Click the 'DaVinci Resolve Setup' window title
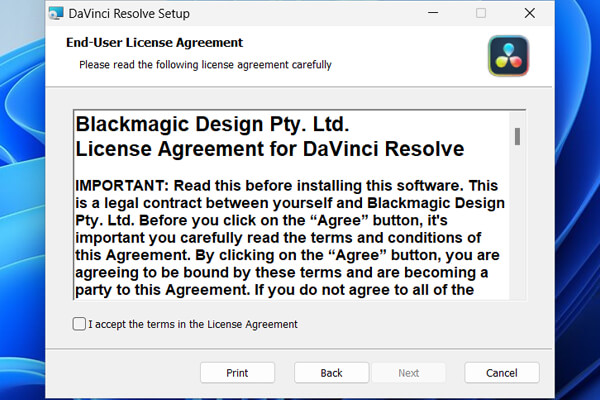600x400 pixels. pyautogui.click(x=129, y=14)
